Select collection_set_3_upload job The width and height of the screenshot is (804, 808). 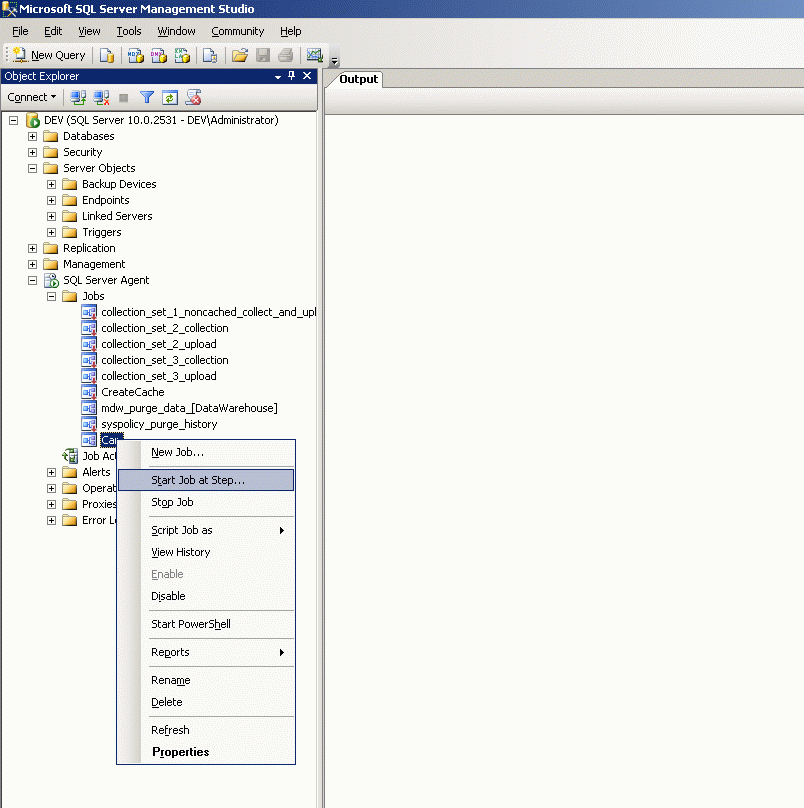point(159,376)
